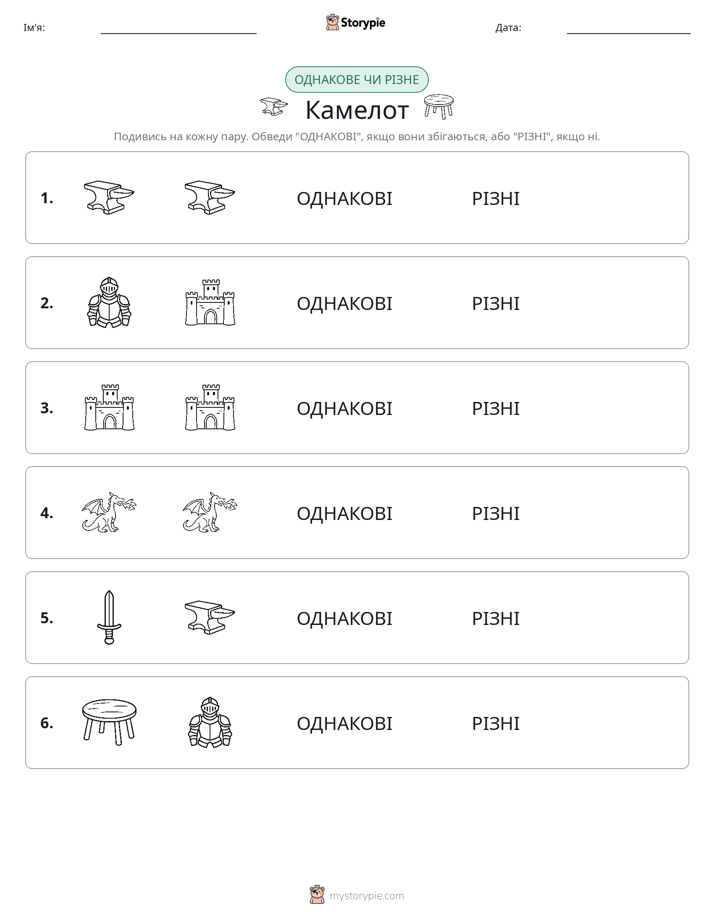714x924 pixels.
Task: Click the knight armor icon in row 2
Action: pos(109,302)
